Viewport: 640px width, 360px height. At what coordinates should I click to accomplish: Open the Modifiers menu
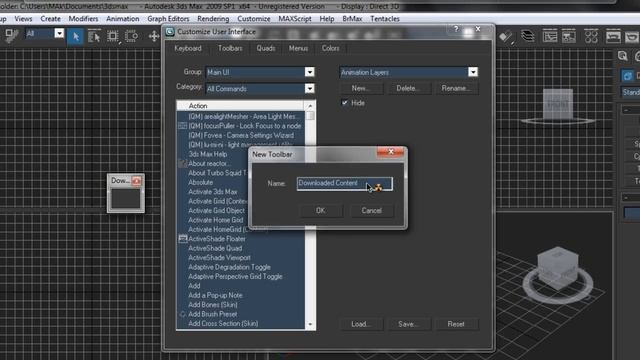click(83, 19)
